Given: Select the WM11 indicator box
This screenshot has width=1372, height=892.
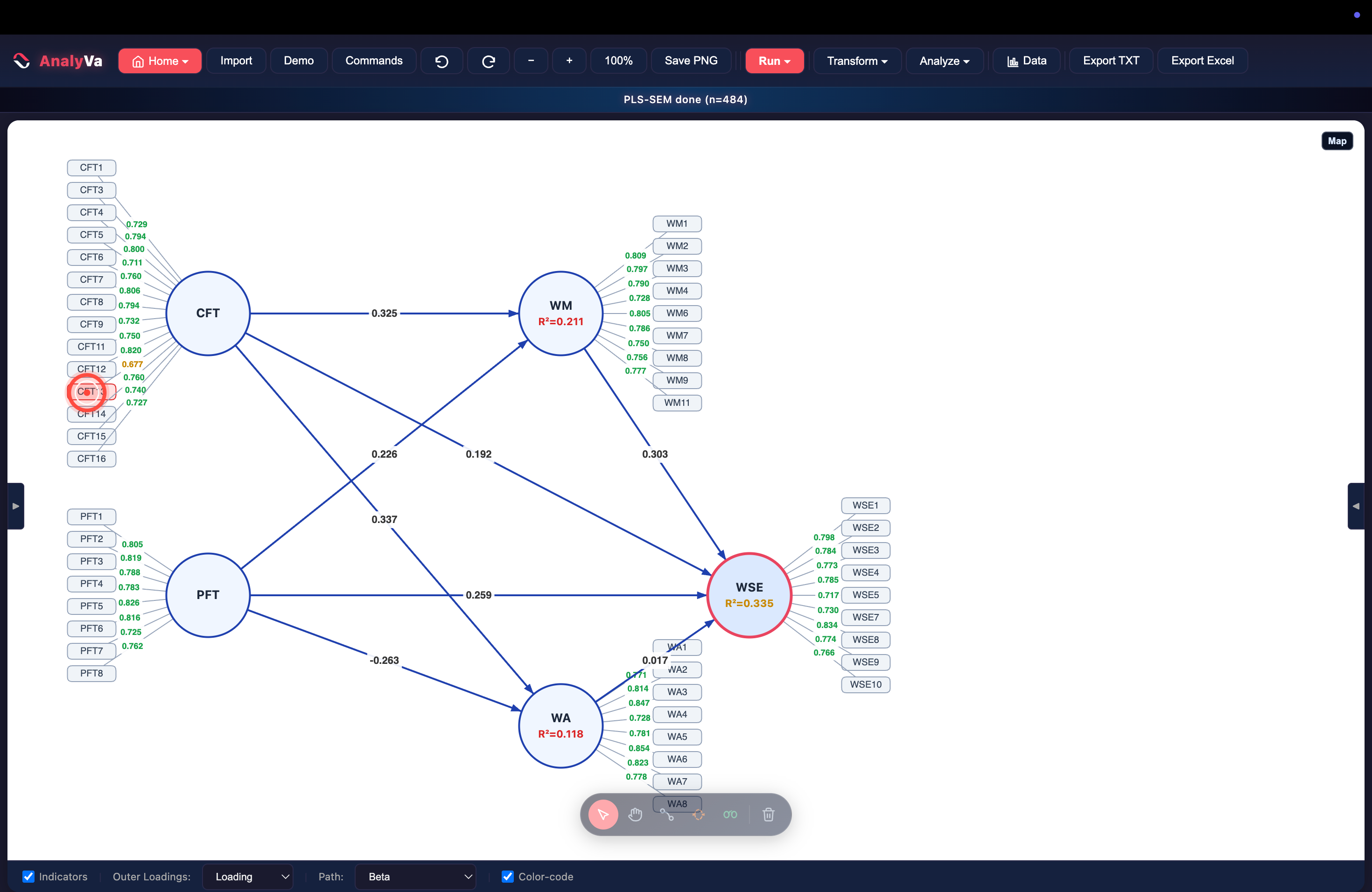Looking at the screenshot, I should click(677, 403).
